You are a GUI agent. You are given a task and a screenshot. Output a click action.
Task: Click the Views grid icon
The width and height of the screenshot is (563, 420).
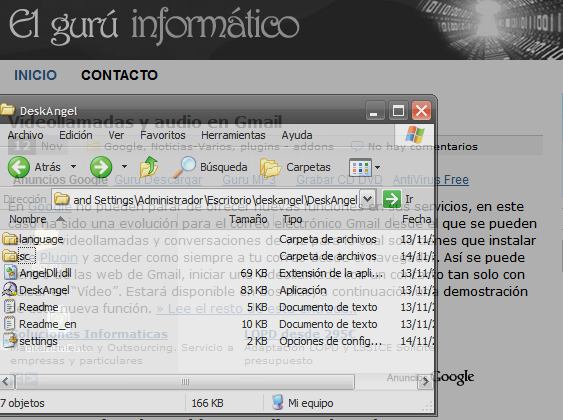(x=360, y=167)
